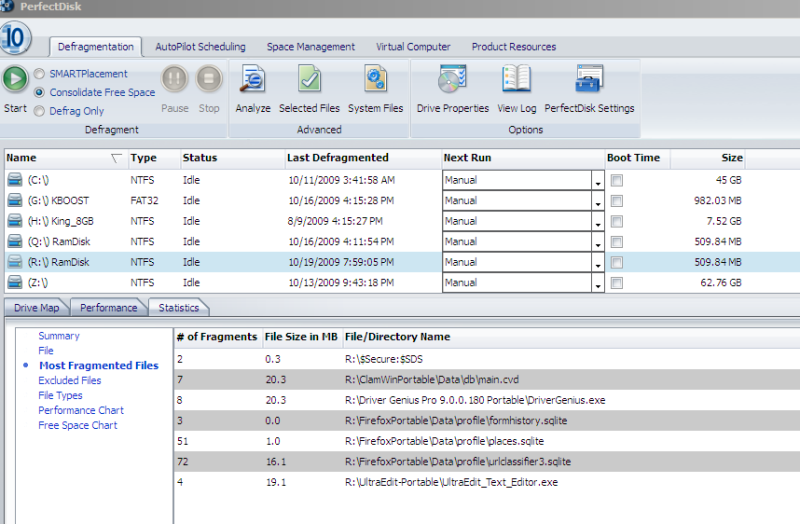
Task: Sort by File Size in MB header
Action: click(301, 337)
